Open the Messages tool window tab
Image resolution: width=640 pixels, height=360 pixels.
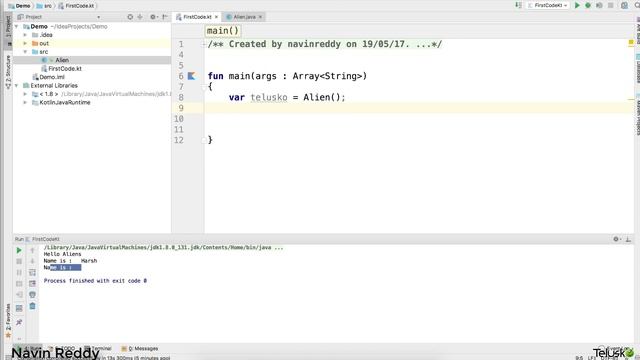(140, 349)
